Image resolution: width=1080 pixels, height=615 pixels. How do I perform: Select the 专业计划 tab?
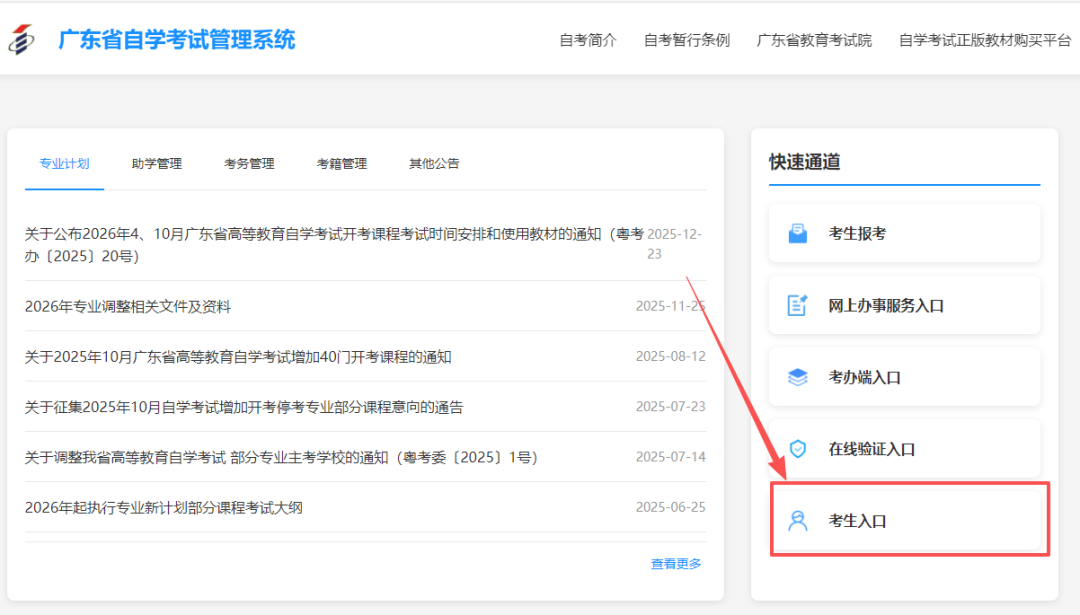pos(64,164)
